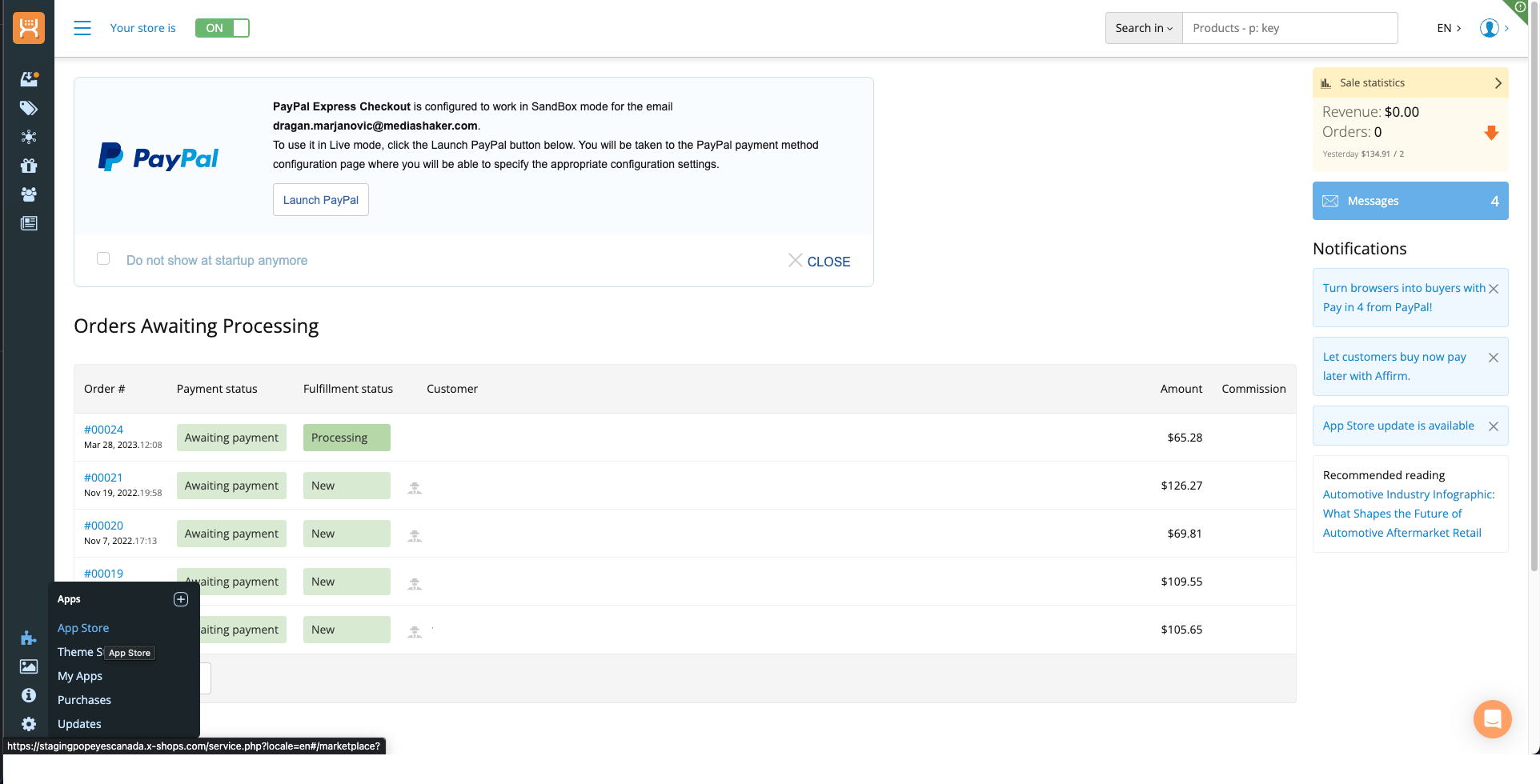1540x784 pixels.
Task: Open order #00020 link
Action: pos(103,526)
